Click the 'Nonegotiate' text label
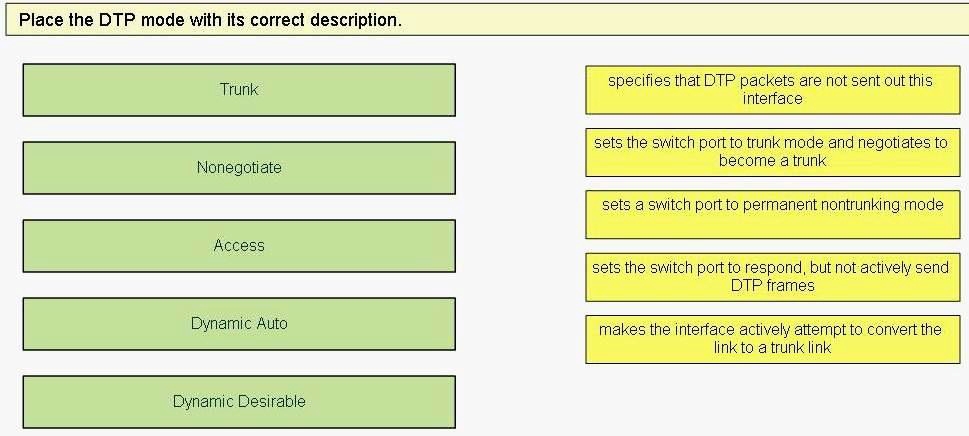This screenshot has width=969, height=436. pos(239,167)
